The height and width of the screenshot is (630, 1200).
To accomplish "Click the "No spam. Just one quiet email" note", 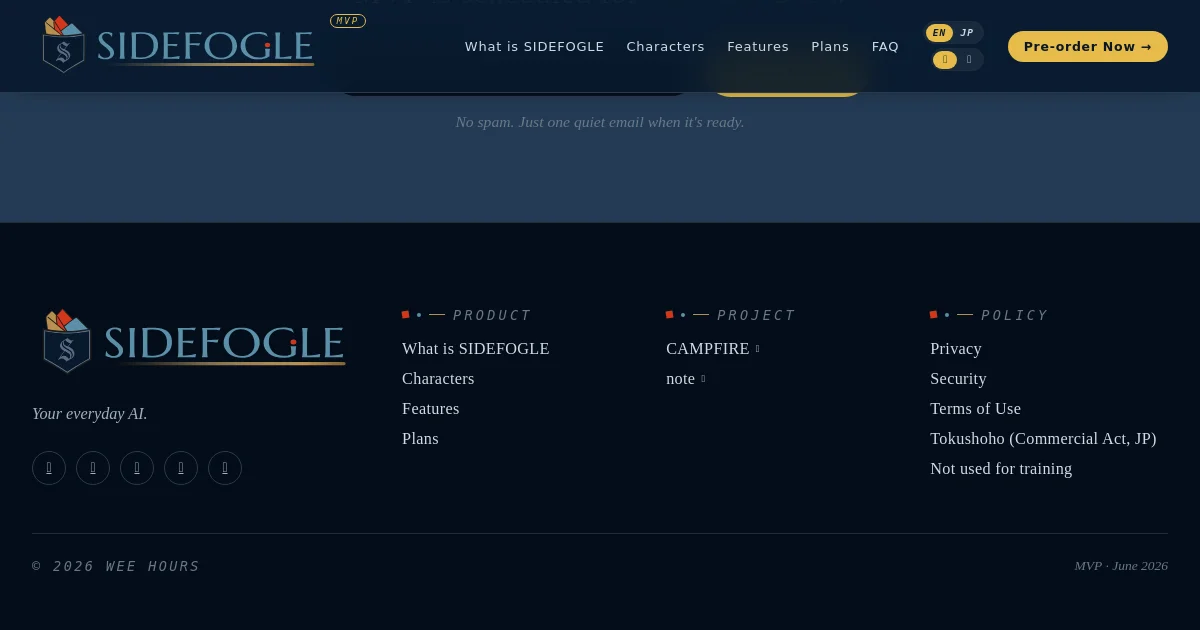I will 600,122.
